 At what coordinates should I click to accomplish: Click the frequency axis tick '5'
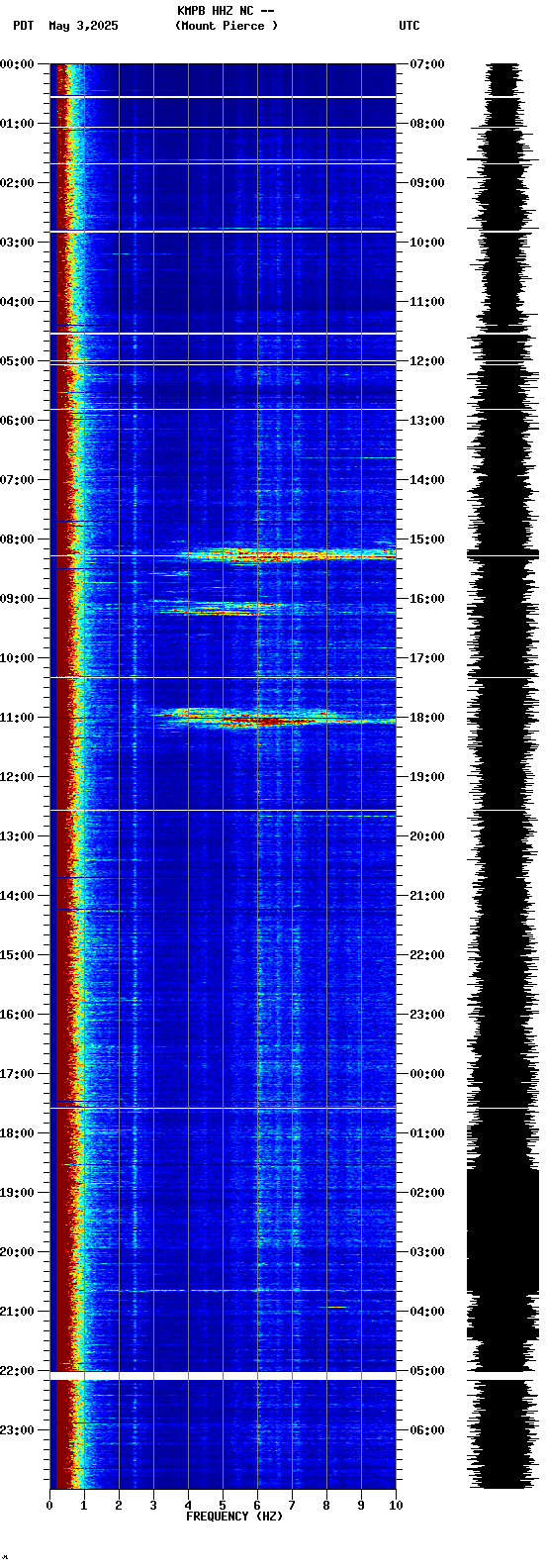pyautogui.click(x=223, y=1506)
